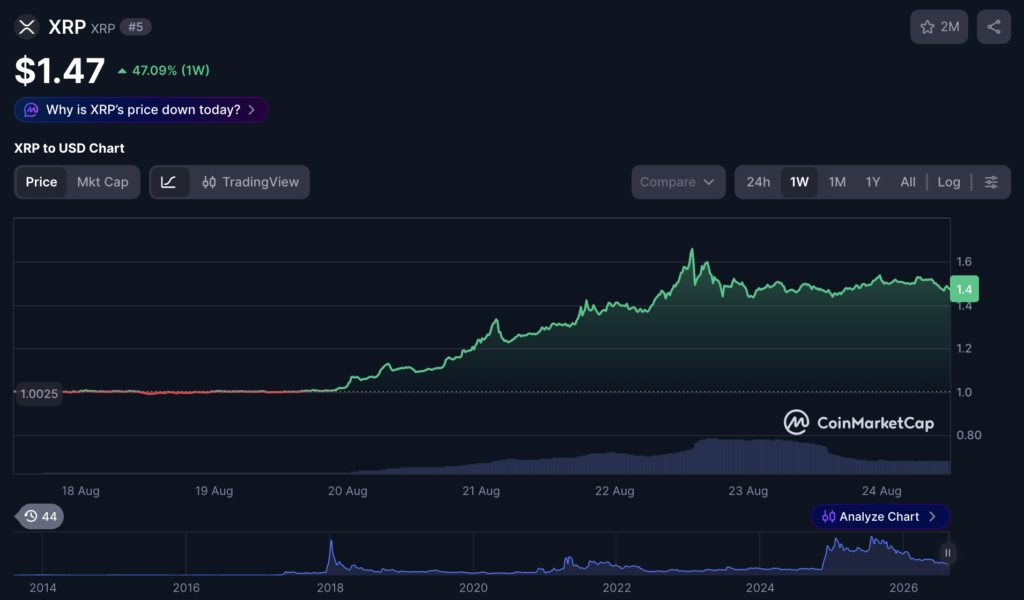This screenshot has height=600, width=1024.
Task: Open the share icon button
Action: coord(993,27)
